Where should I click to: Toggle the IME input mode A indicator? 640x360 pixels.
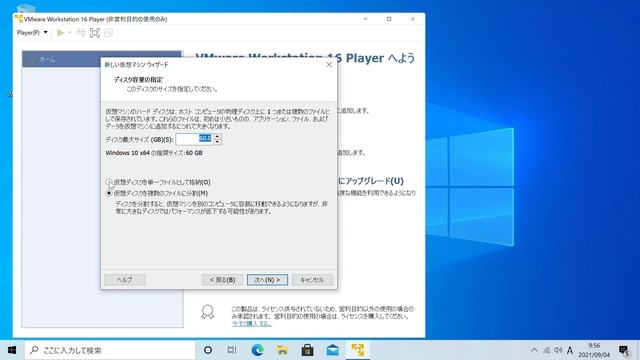570,350
